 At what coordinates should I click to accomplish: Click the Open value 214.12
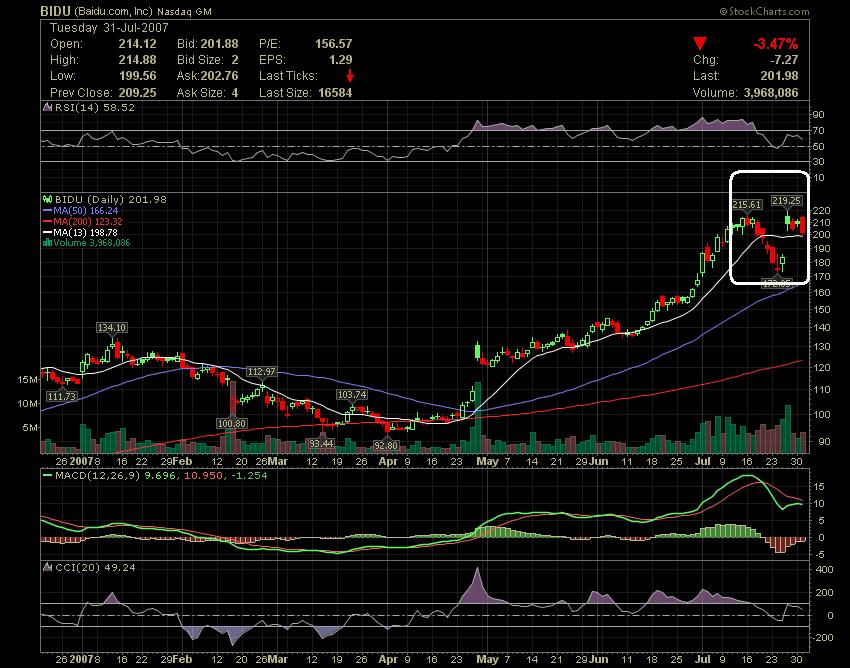coord(137,44)
